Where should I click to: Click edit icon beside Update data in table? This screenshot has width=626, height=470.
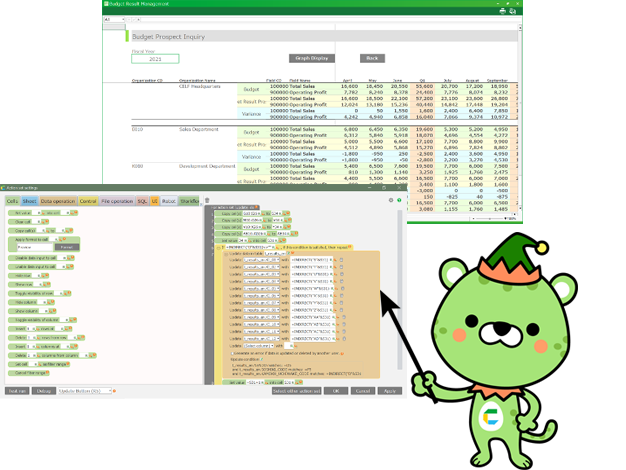click(288, 253)
